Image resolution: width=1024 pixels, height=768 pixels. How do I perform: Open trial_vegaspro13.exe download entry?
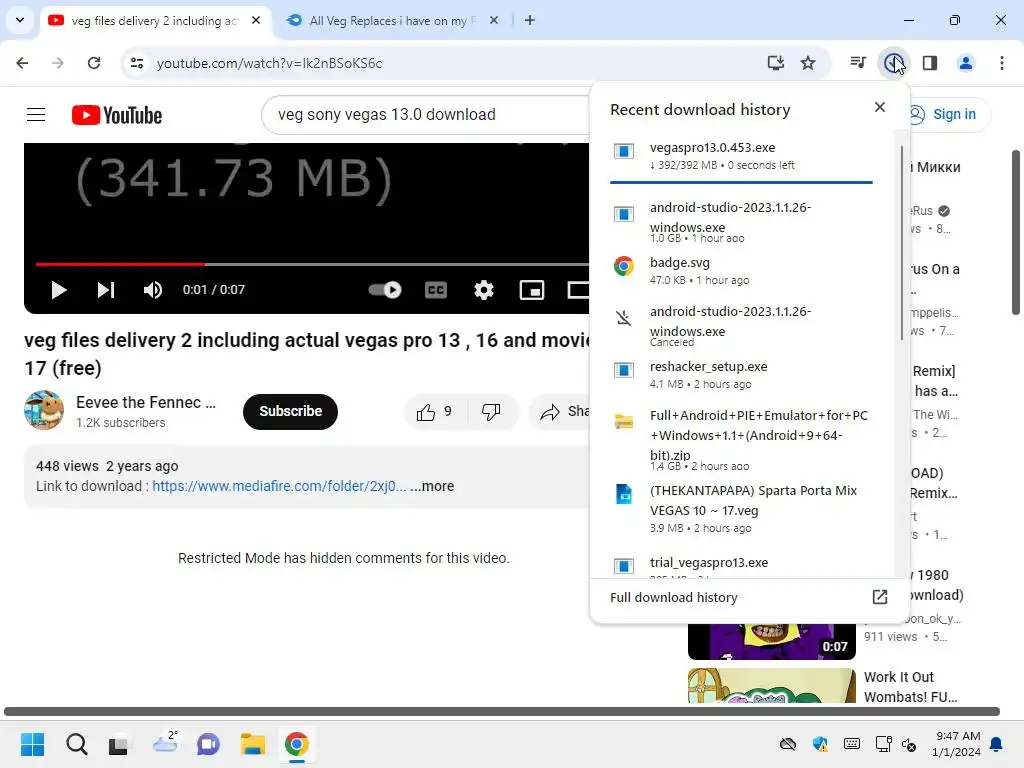tap(741, 566)
